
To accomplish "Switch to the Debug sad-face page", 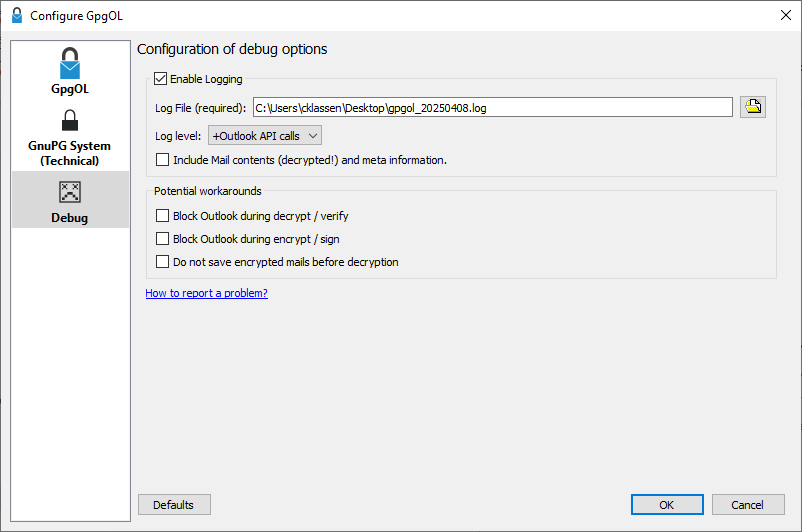I will [70, 202].
